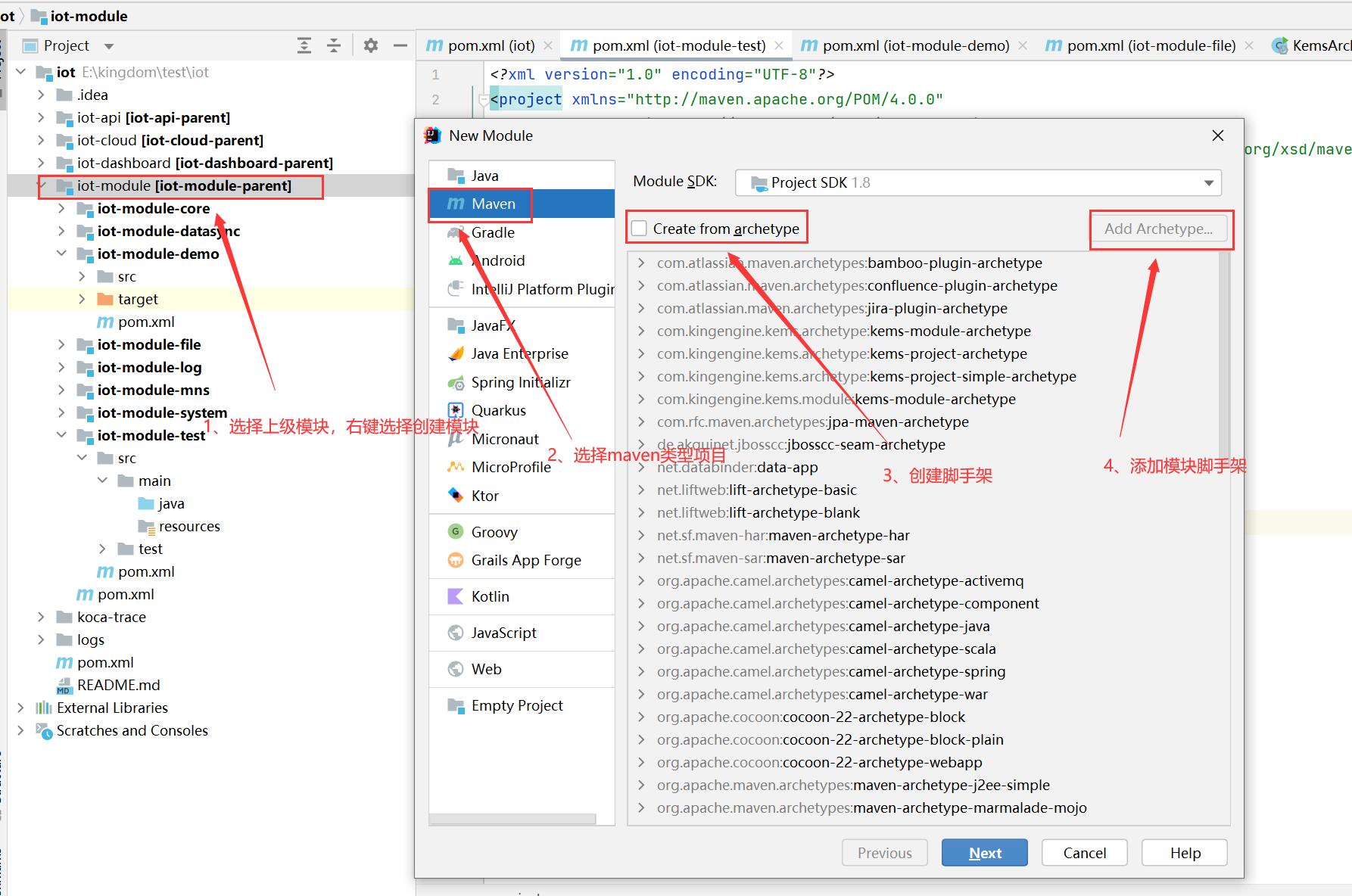1352x896 pixels.
Task: Hide the Project panel with minus icon
Action: (400, 45)
